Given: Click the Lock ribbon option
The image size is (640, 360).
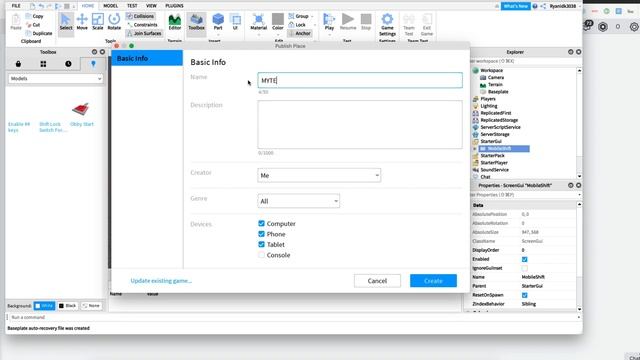Looking at the screenshot, I should pos(297,25).
